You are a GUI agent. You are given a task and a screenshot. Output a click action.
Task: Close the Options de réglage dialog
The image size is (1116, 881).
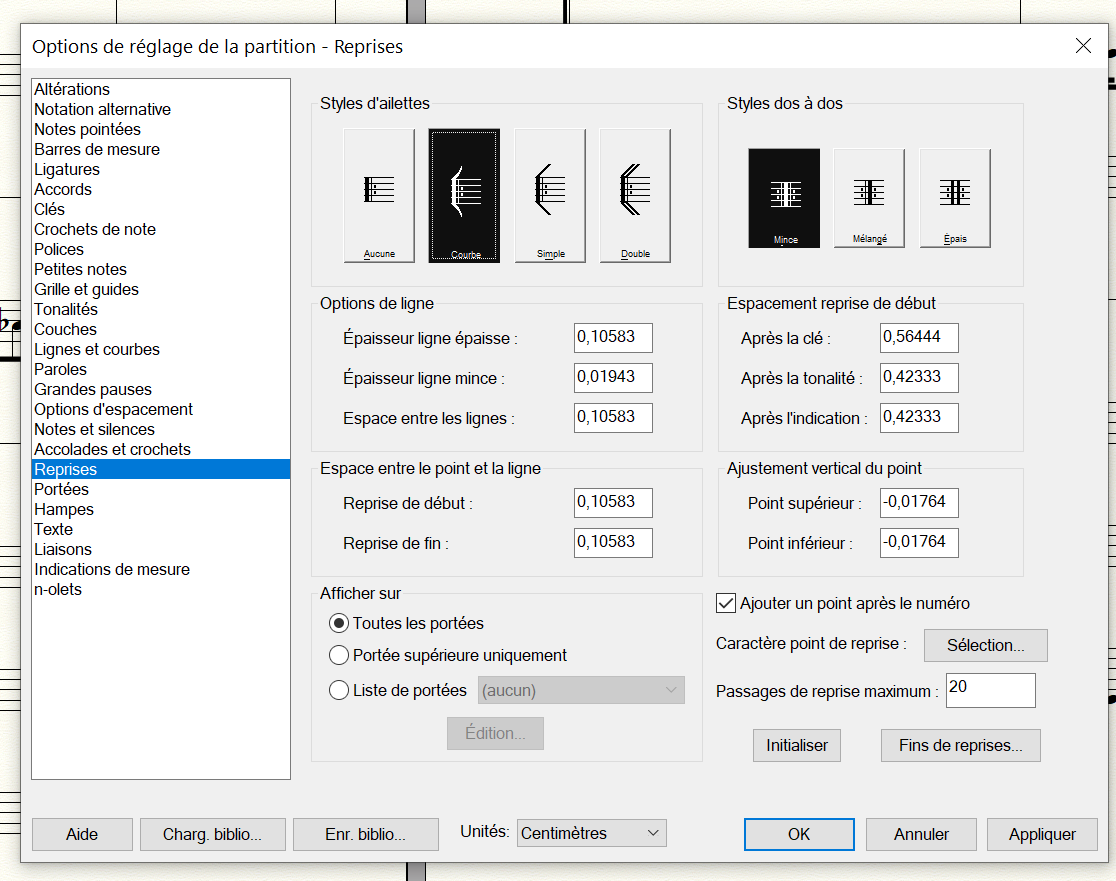[1083, 46]
